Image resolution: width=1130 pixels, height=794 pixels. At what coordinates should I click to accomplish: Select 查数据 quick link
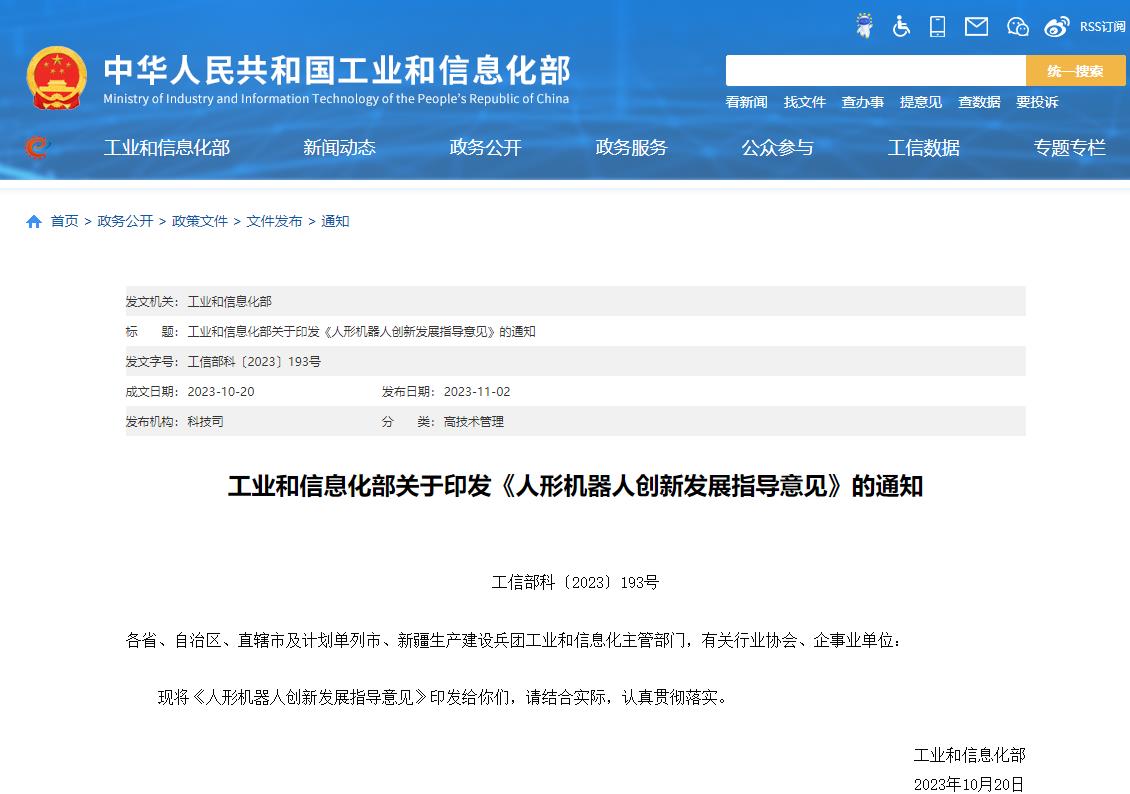(979, 102)
